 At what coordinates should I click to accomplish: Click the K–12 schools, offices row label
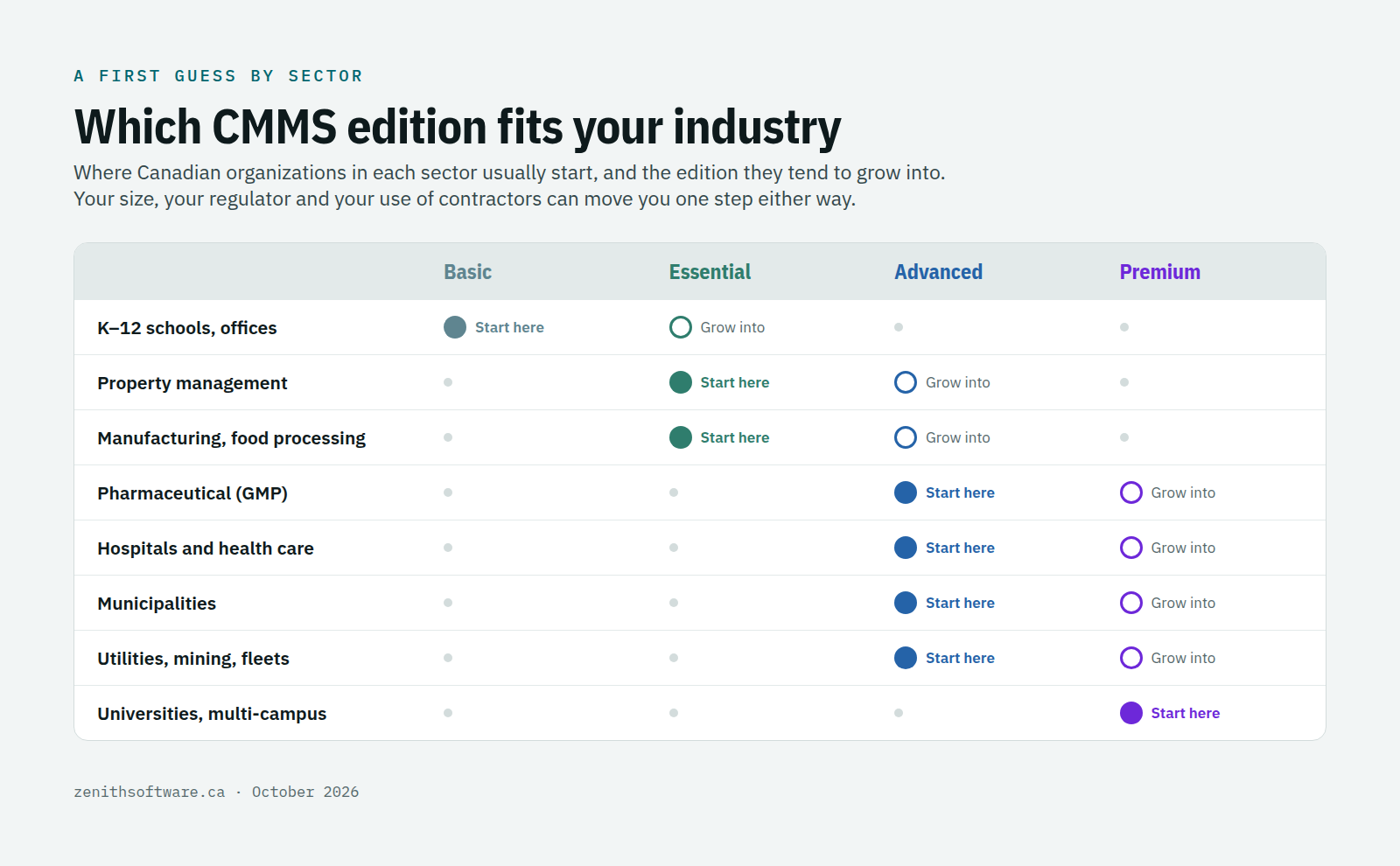click(x=187, y=328)
